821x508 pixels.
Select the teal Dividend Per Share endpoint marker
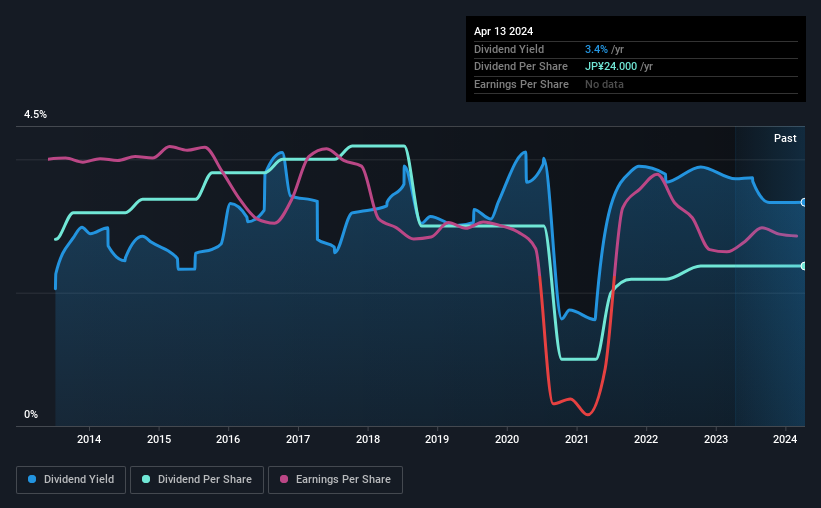click(x=804, y=266)
